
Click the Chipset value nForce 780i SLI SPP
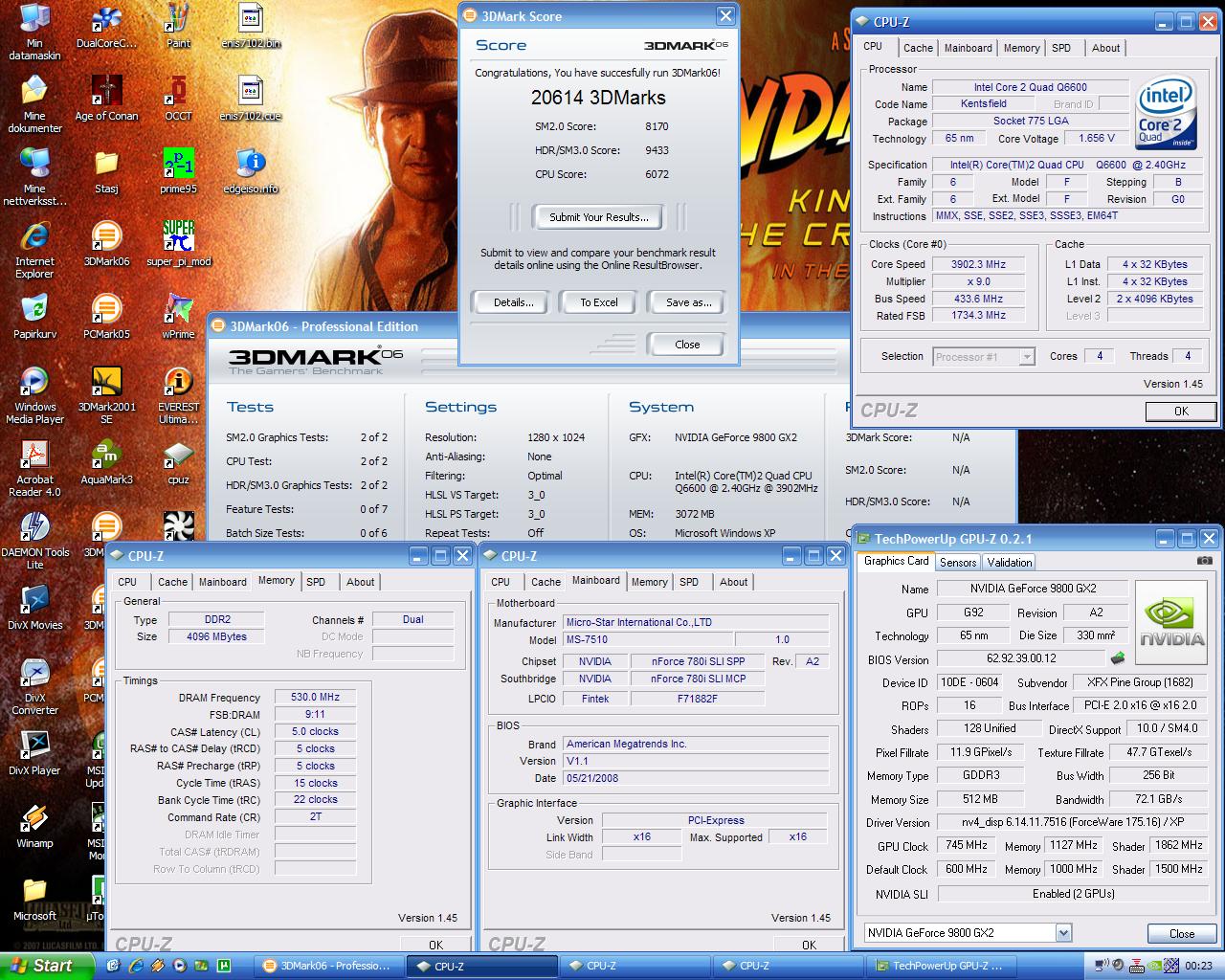point(698,661)
